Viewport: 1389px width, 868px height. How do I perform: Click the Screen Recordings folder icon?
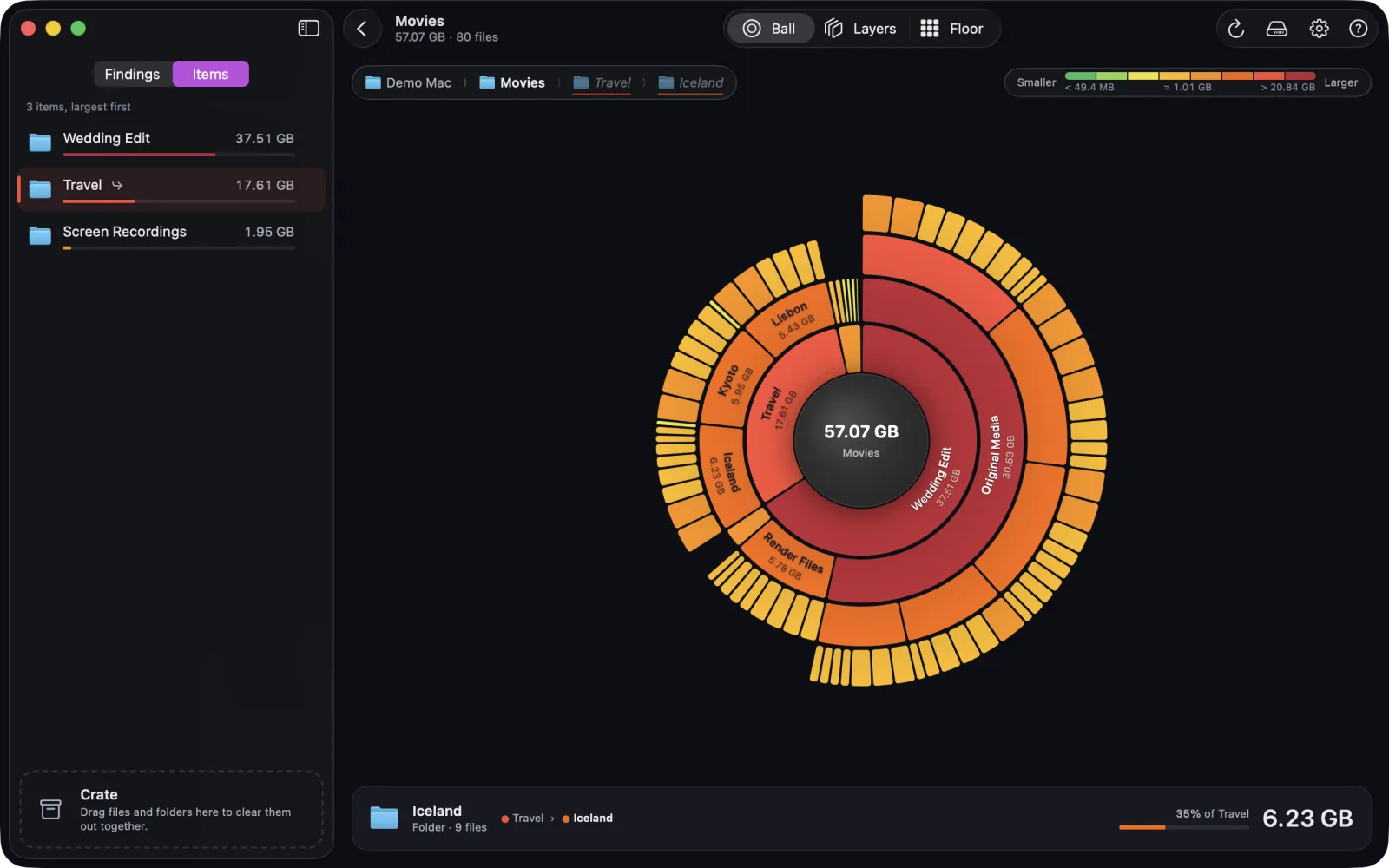40,235
